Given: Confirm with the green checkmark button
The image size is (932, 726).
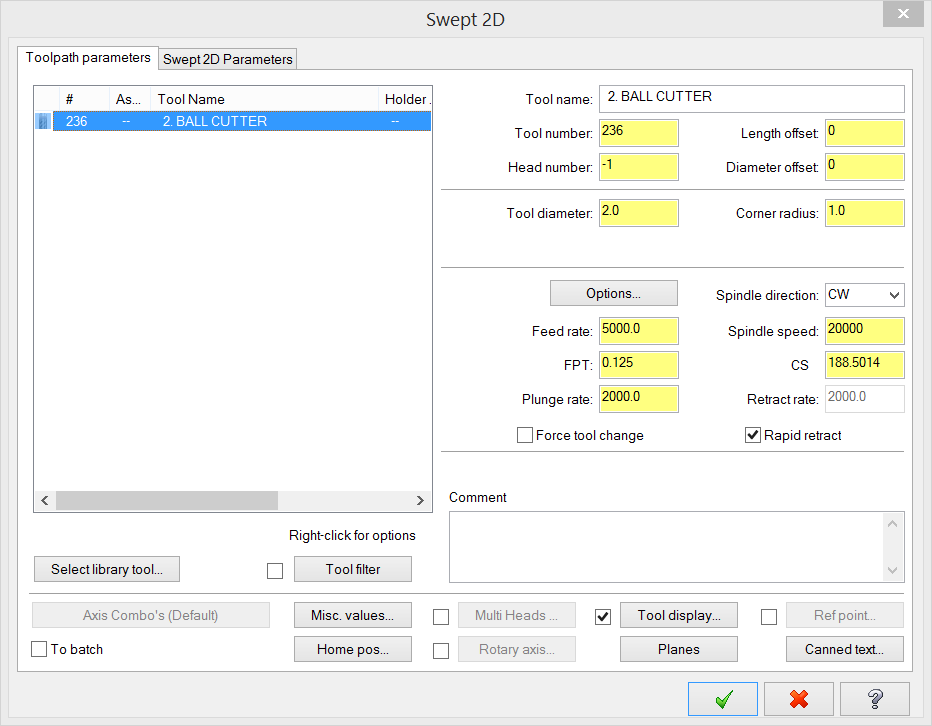Looking at the screenshot, I should [x=722, y=699].
